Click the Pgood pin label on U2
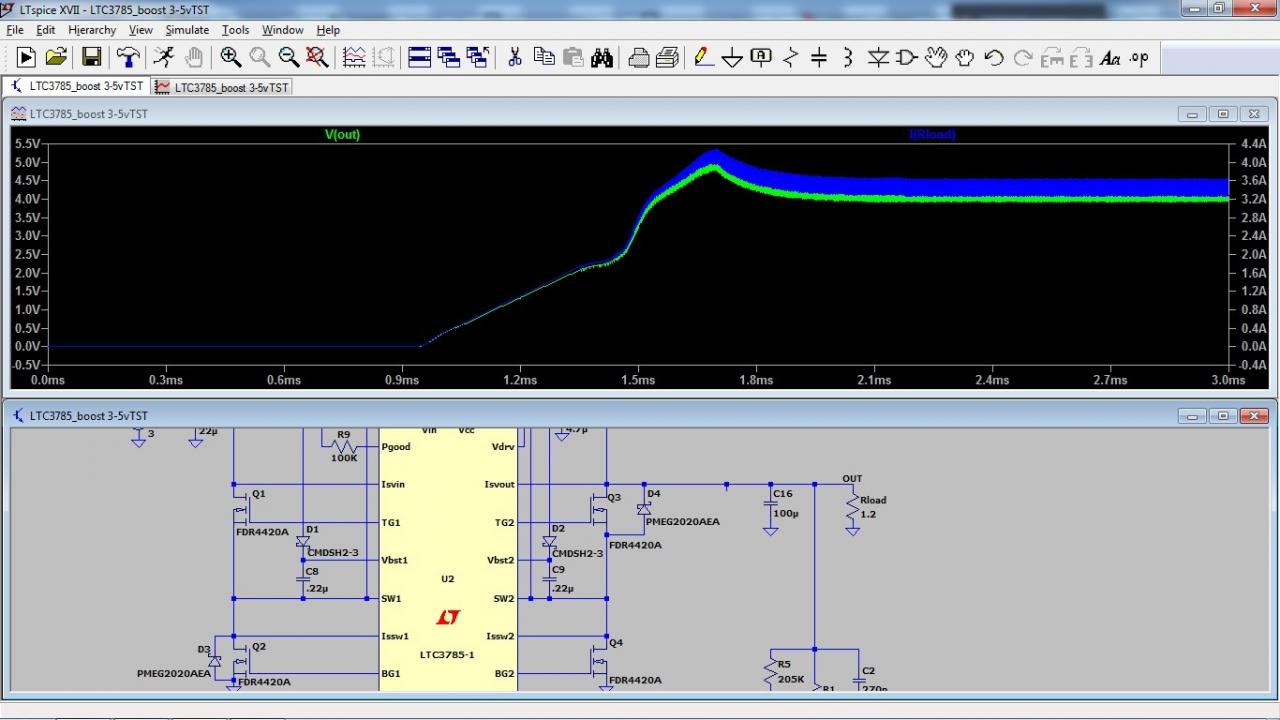This screenshot has height=720, width=1280. click(x=398, y=447)
